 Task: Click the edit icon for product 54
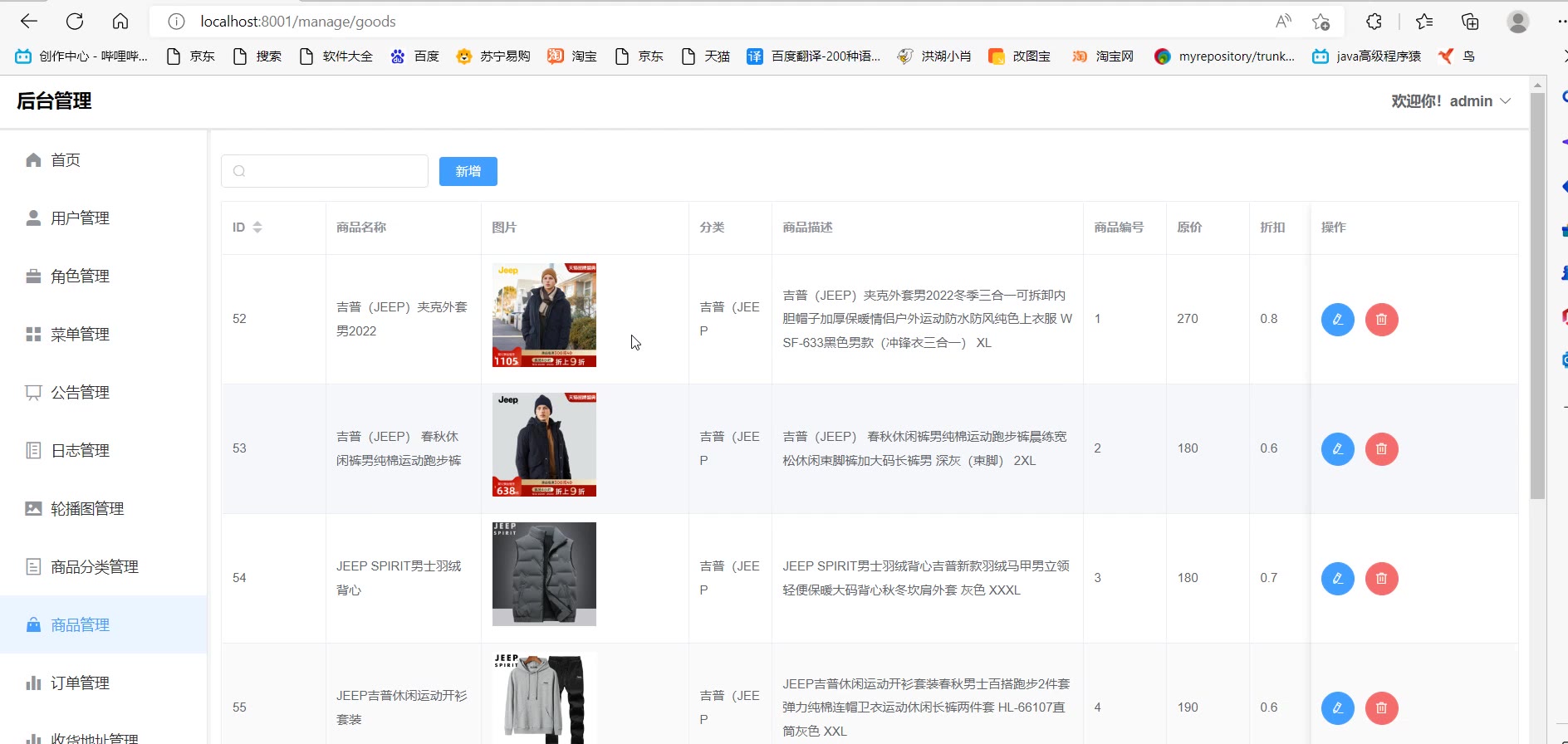1337,579
